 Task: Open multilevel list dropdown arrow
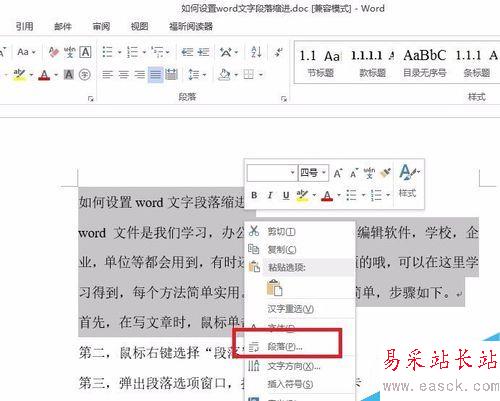(167, 52)
